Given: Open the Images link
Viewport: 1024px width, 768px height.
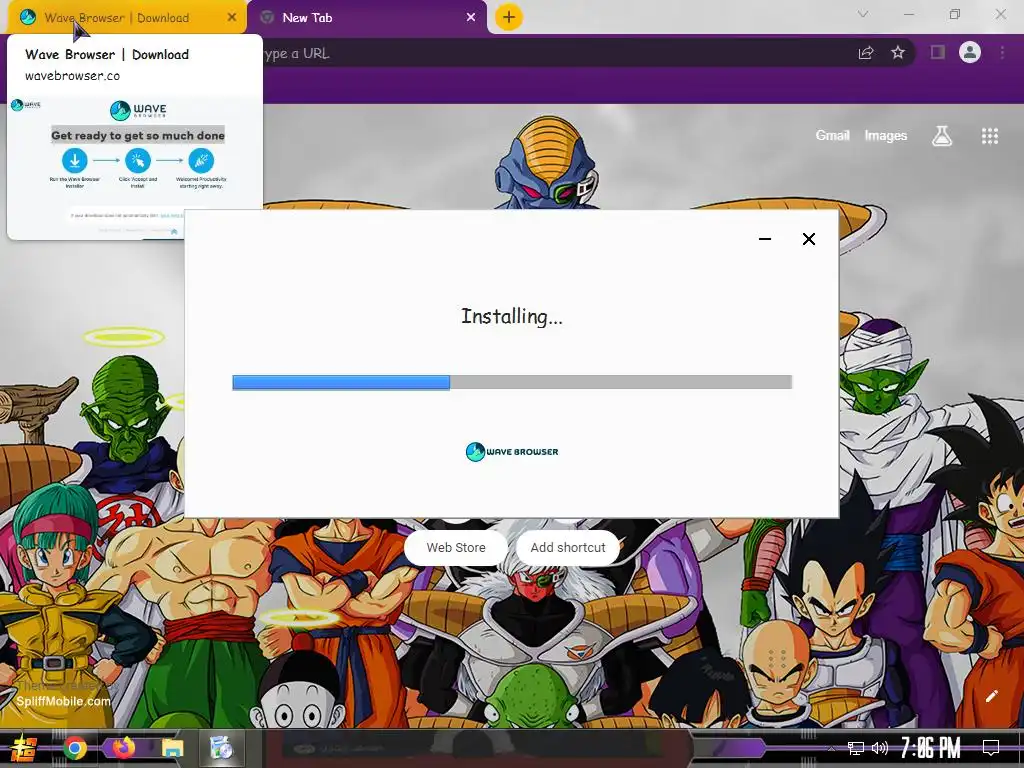Looking at the screenshot, I should pos(886,135).
